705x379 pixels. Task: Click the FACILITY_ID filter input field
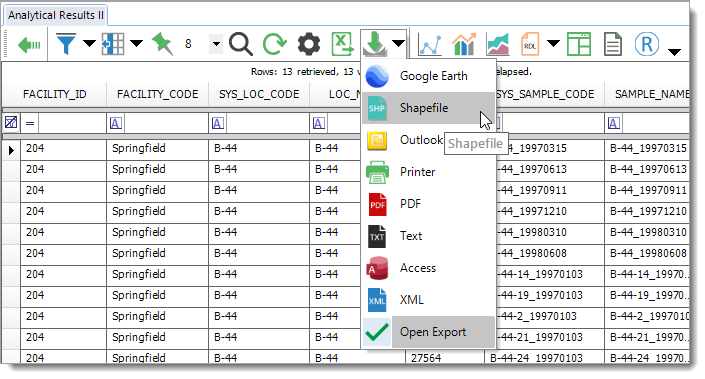pyautogui.click(x=72, y=123)
